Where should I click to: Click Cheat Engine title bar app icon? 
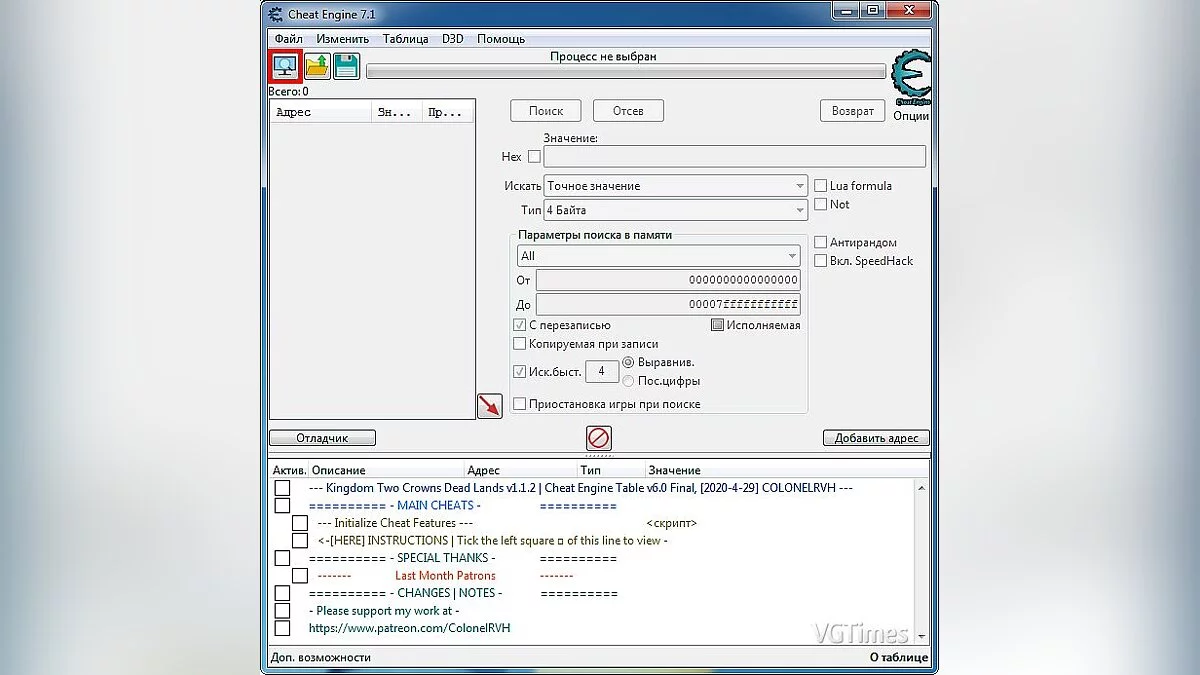[x=275, y=13]
